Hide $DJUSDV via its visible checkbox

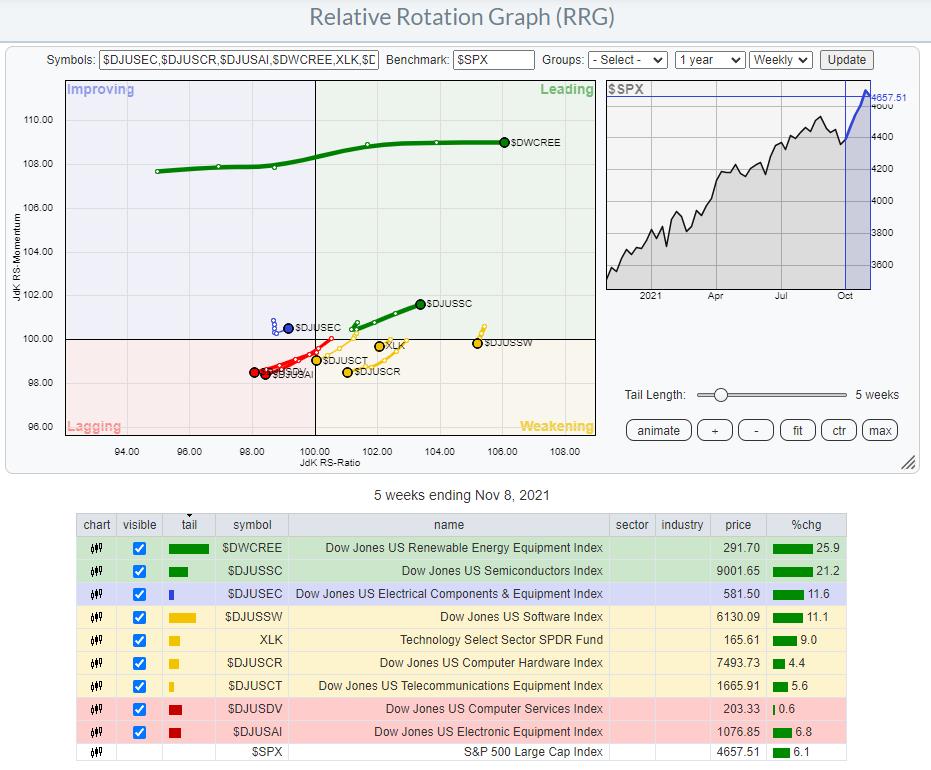(139, 709)
